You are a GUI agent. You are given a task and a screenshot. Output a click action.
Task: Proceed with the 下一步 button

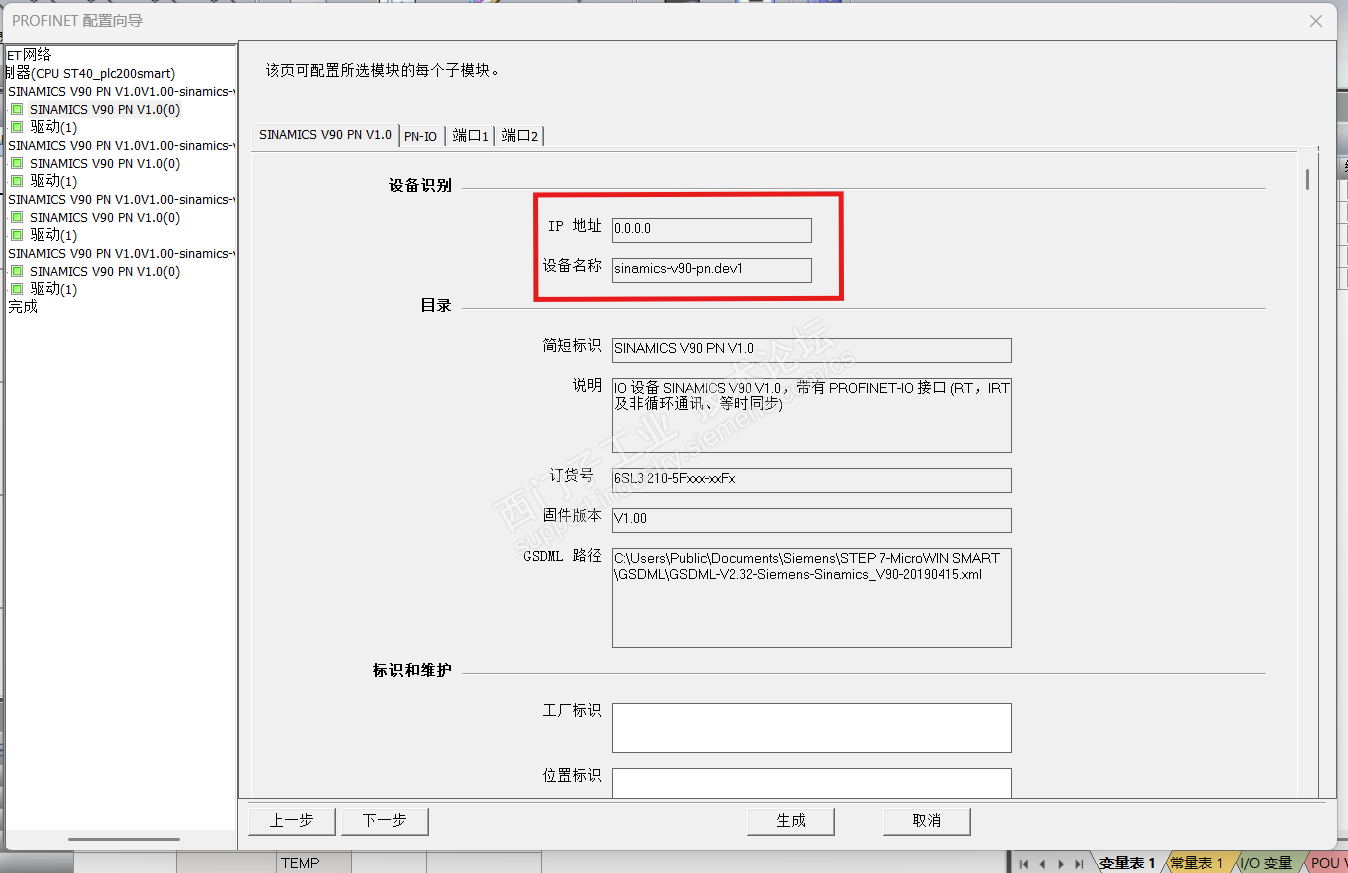pos(385,821)
